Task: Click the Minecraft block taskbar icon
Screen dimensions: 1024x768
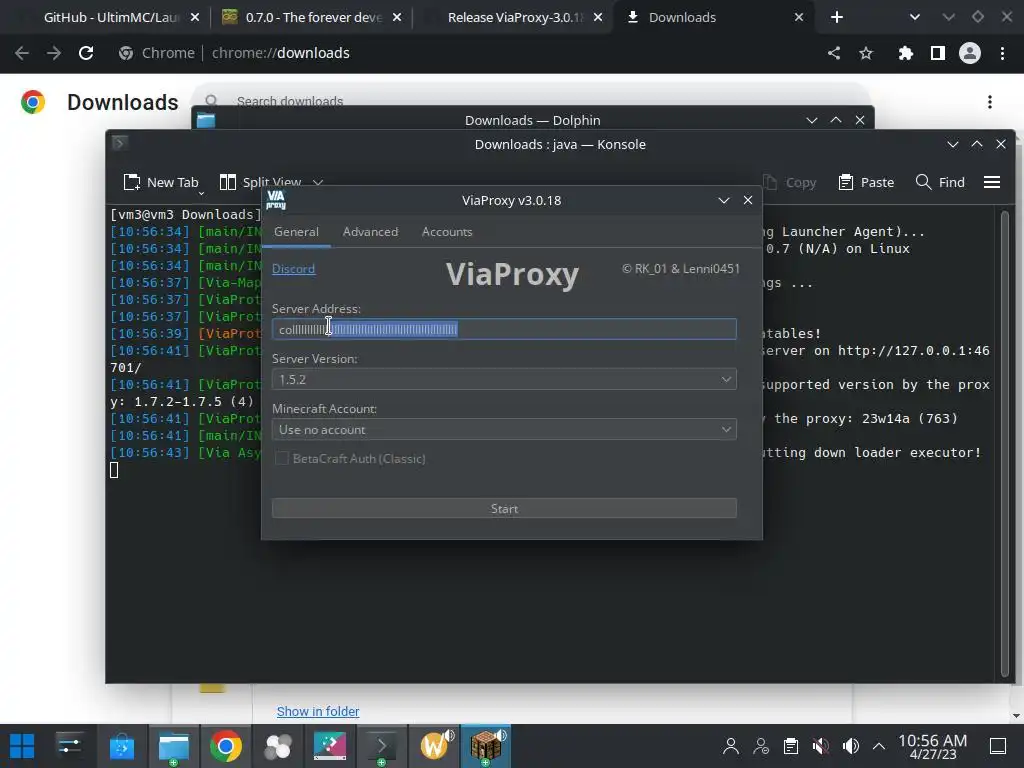Action: (486, 746)
